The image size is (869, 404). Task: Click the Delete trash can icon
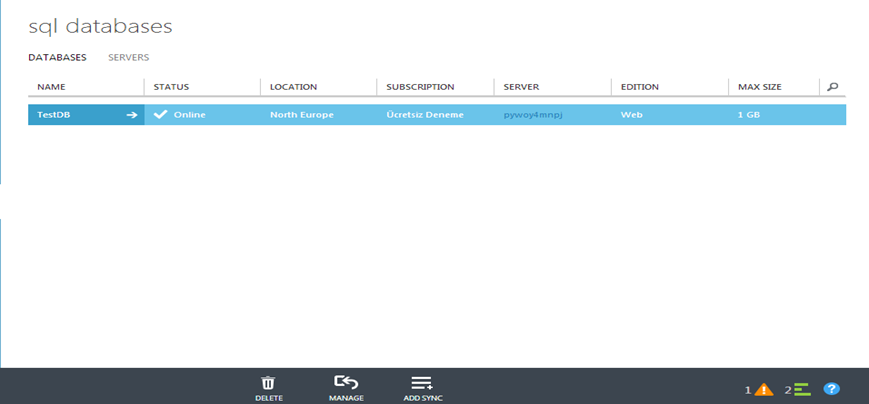[268, 383]
